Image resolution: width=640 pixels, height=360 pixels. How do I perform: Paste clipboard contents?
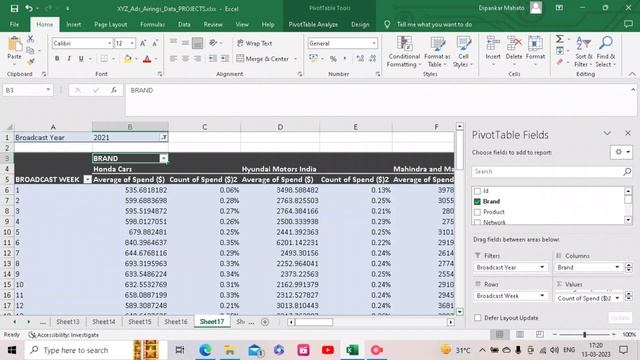pos(14,49)
